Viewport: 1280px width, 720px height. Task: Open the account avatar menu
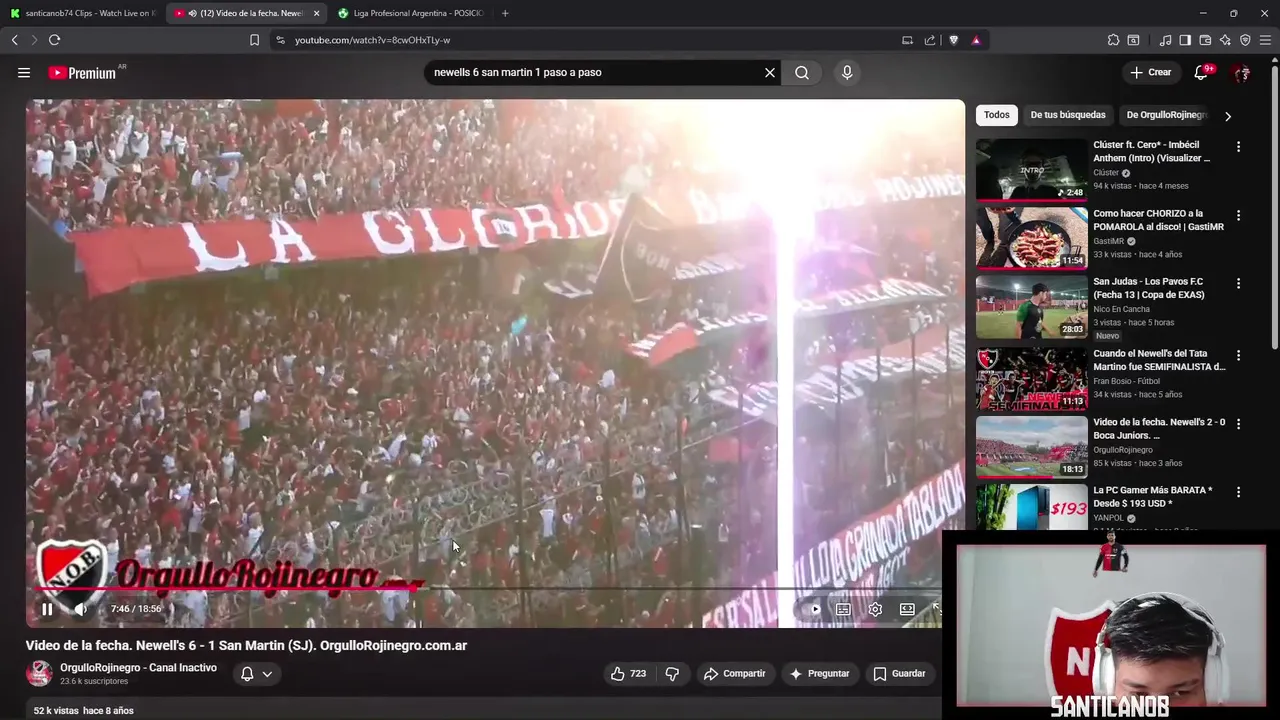pos(1241,73)
